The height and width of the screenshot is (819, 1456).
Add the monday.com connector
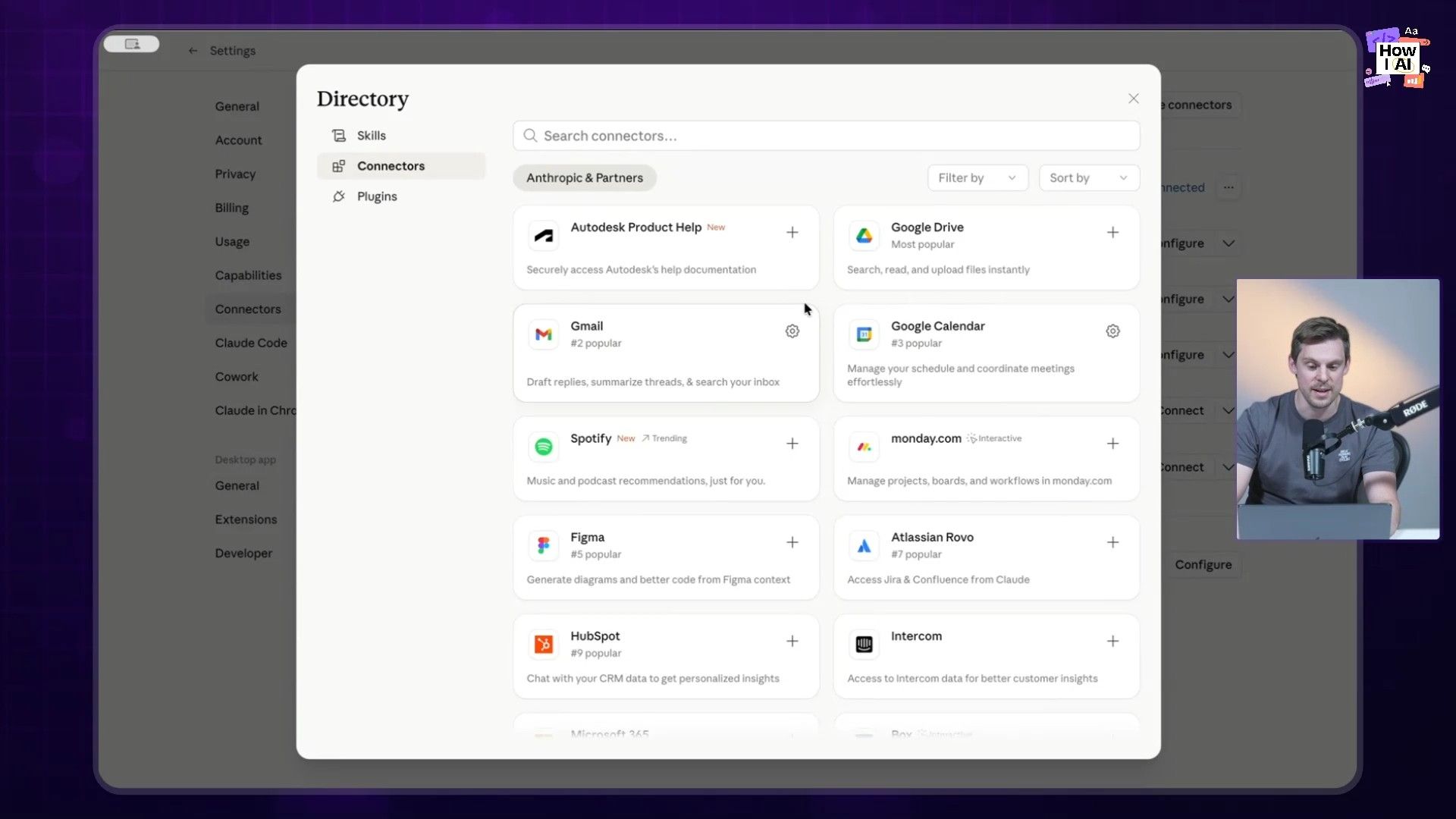coord(1112,444)
